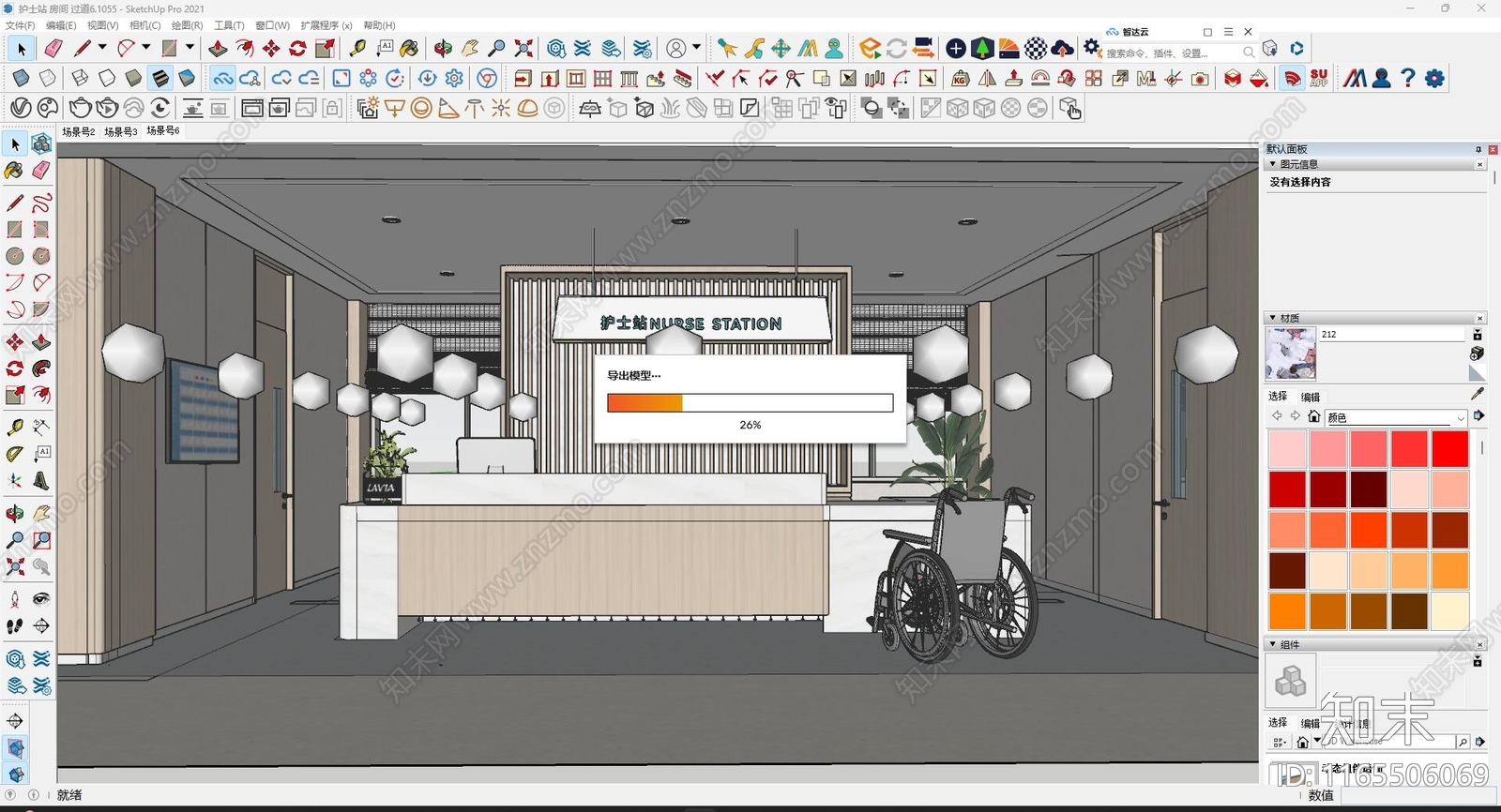This screenshot has height=812, width=1501.
Task: Toggle the default tray pin
Action: point(1478,149)
